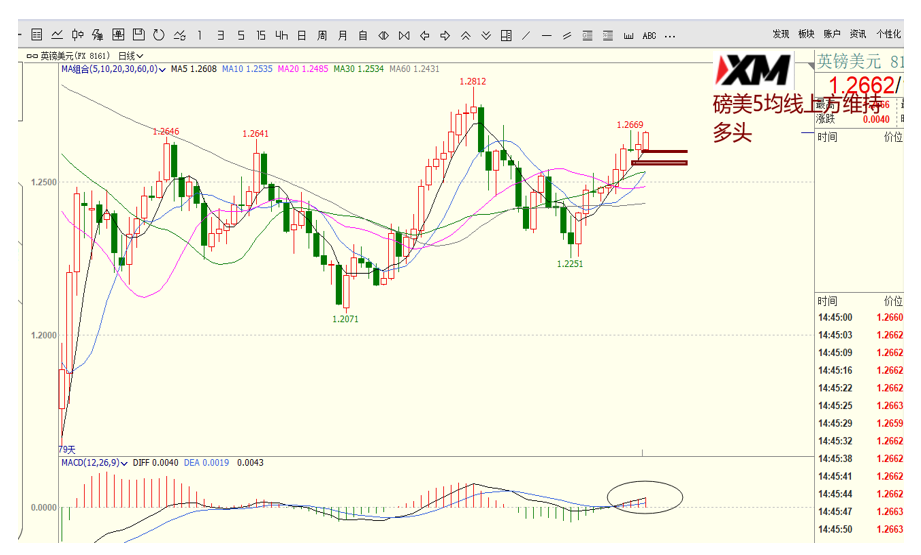Select the diagonal trend line tool

click(526, 35)
